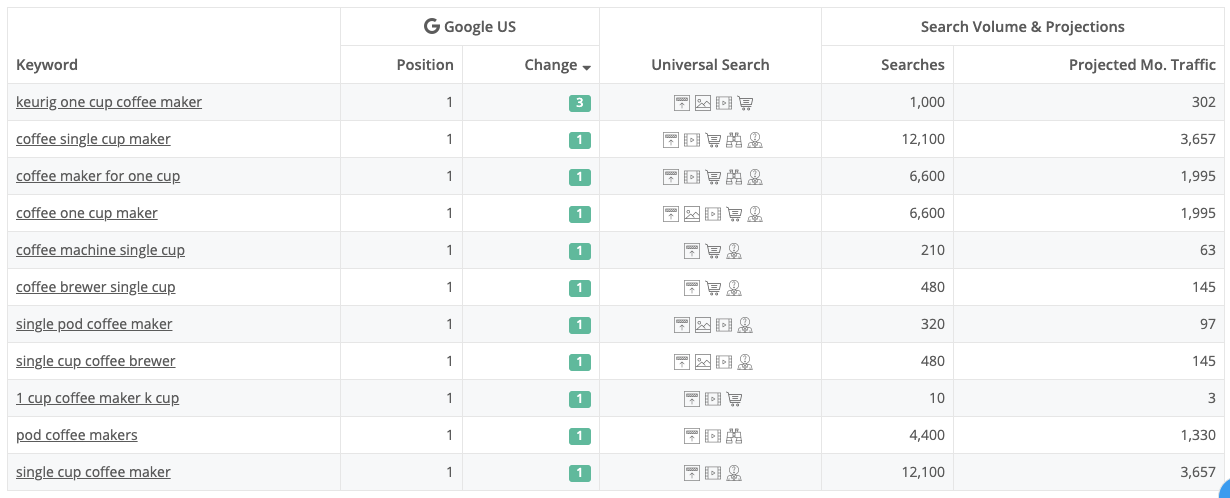This screenshot has width=1230, height=498.
Task: Click the image results icon in the keurig row
Action: [x=703, y=102]
